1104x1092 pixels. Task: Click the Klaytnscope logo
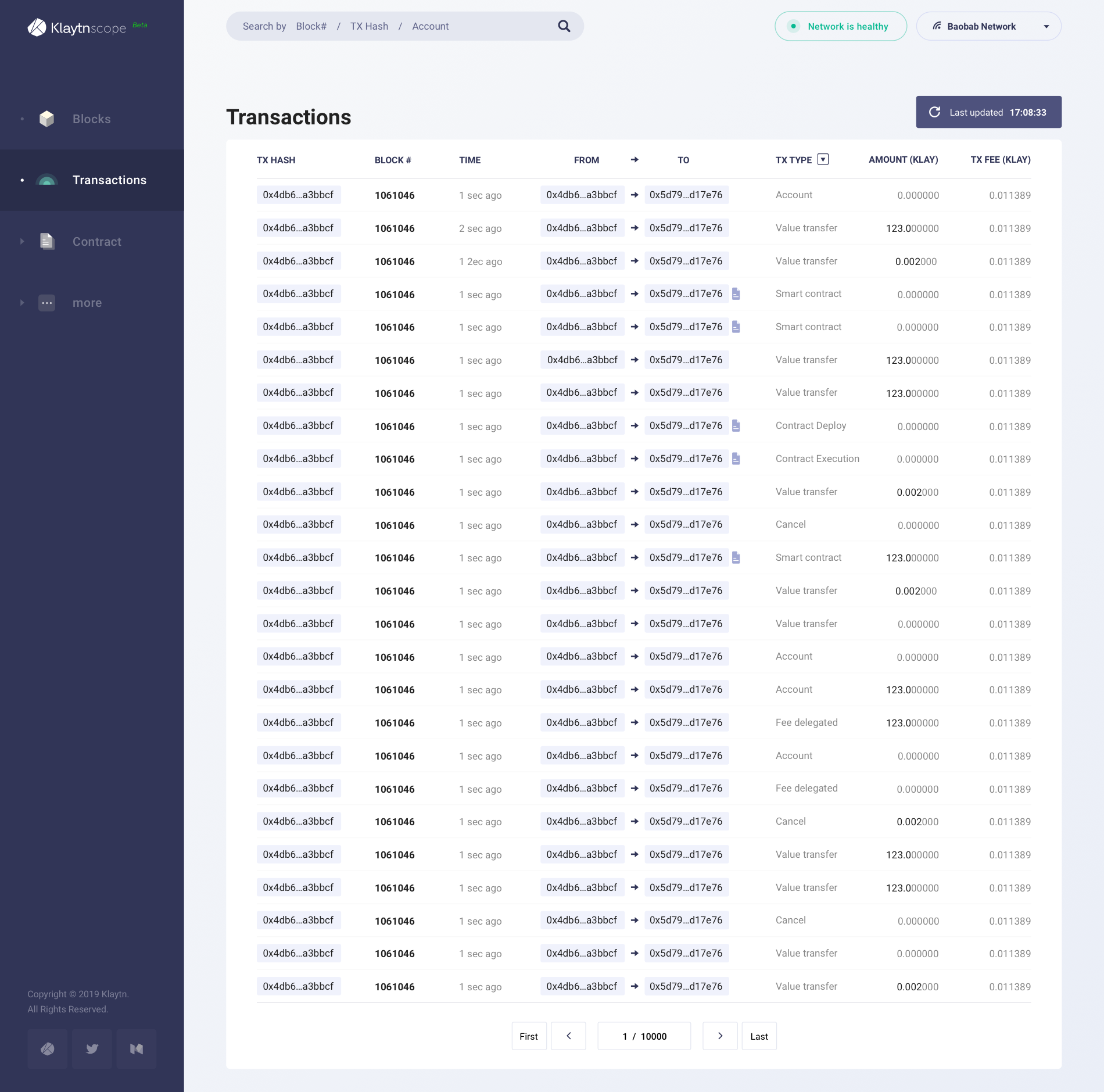[77, 27]
